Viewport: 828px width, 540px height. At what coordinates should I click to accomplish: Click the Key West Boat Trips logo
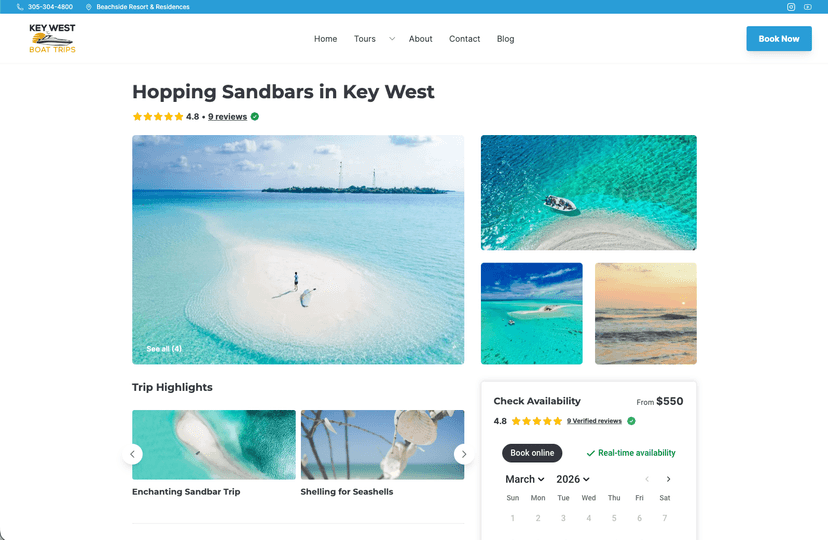[x=52, y=39]
